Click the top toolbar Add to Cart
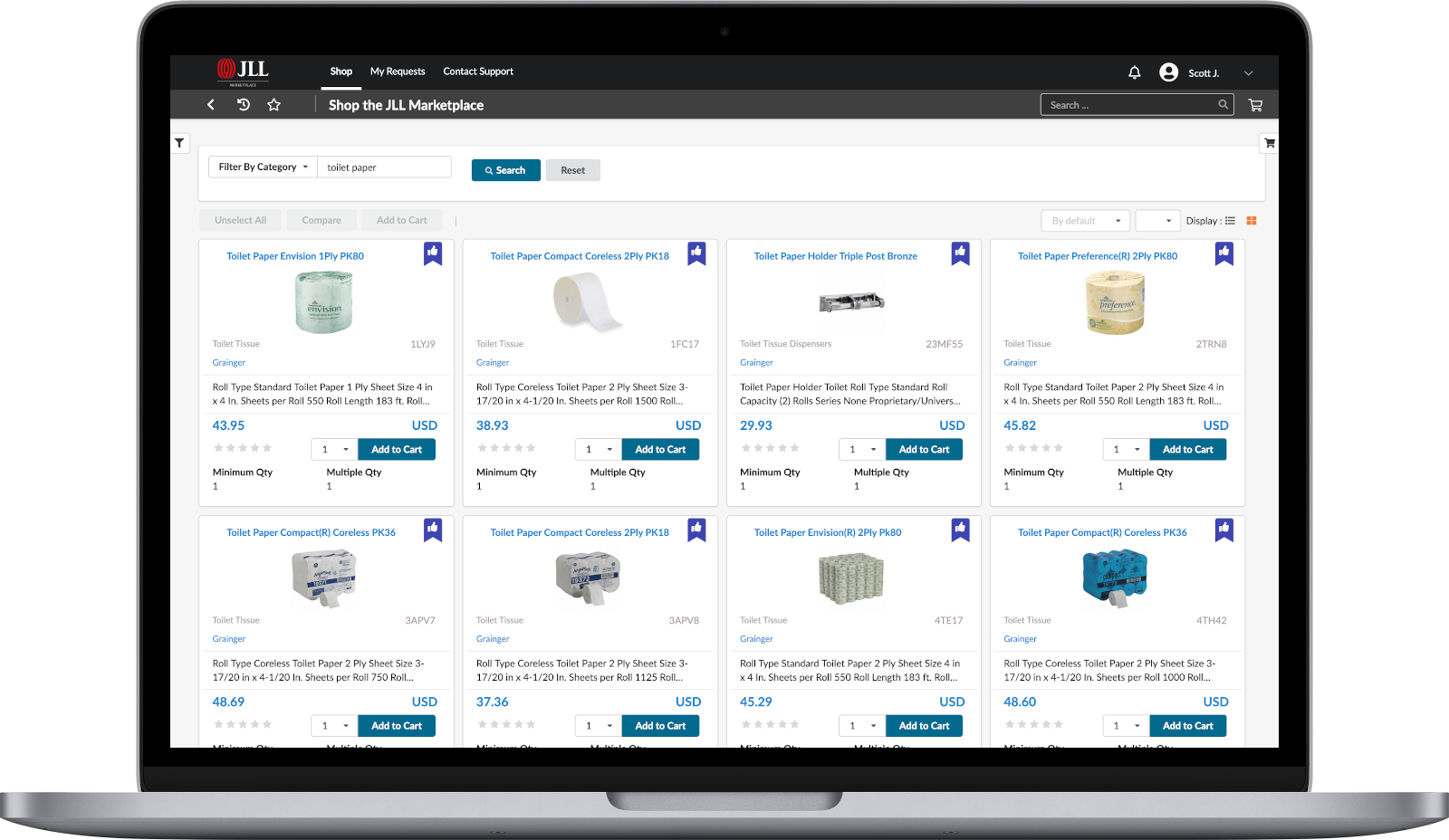The width and height of the screenshot is (1449, 840). pyautogui.click(x=401, y=220)
